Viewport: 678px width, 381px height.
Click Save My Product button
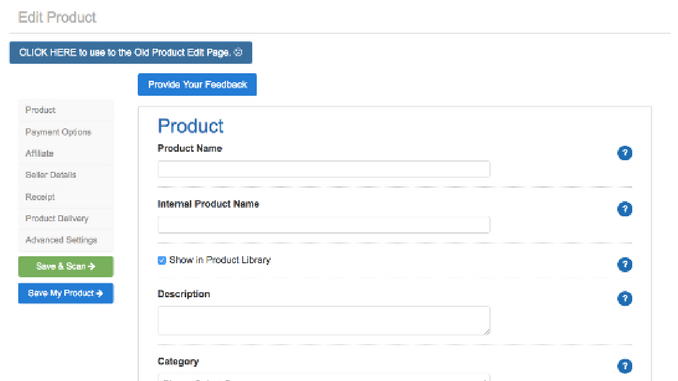coord(66,293)
